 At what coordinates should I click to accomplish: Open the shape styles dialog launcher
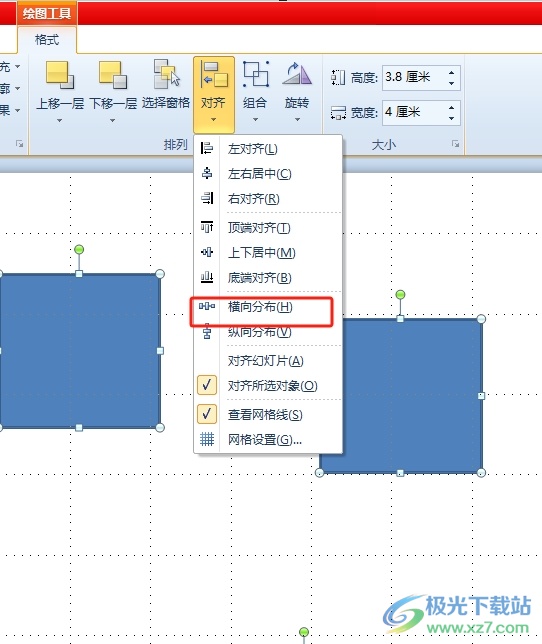[19, 144]
